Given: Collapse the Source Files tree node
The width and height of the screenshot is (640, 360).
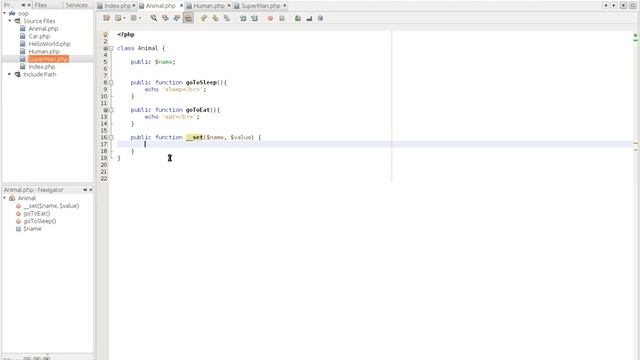Looking at the screenshot, I should coord(10,21).
